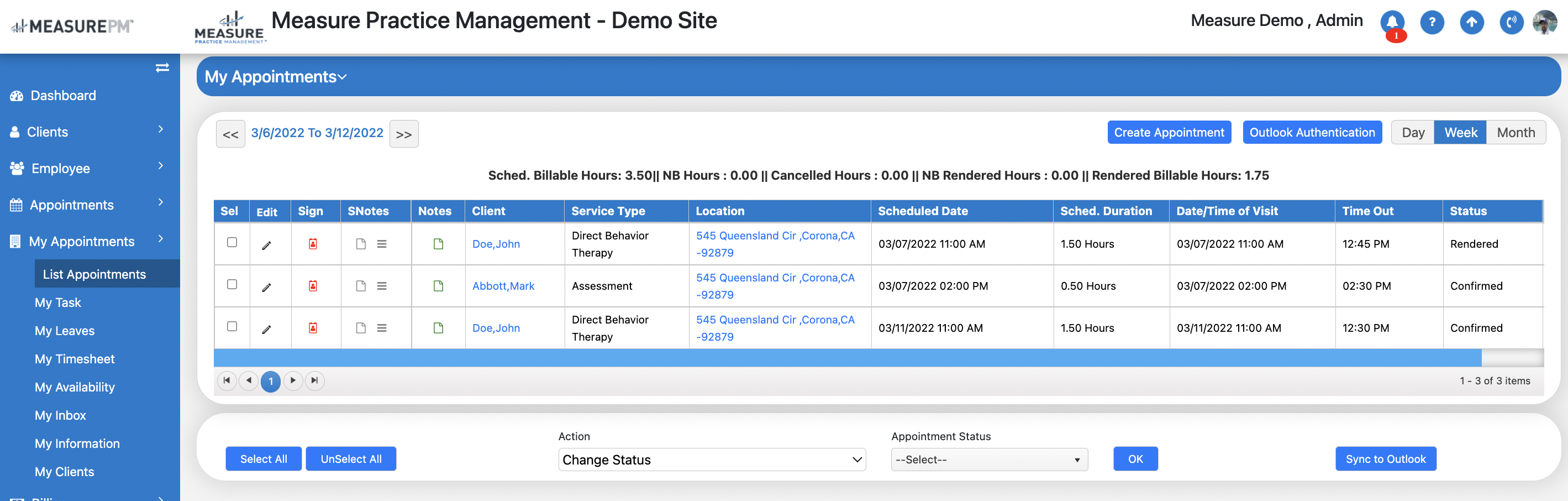The height and width of the screenshot is (501, 1568).
Task: Open My Task in sidebar
Action: 58,303
